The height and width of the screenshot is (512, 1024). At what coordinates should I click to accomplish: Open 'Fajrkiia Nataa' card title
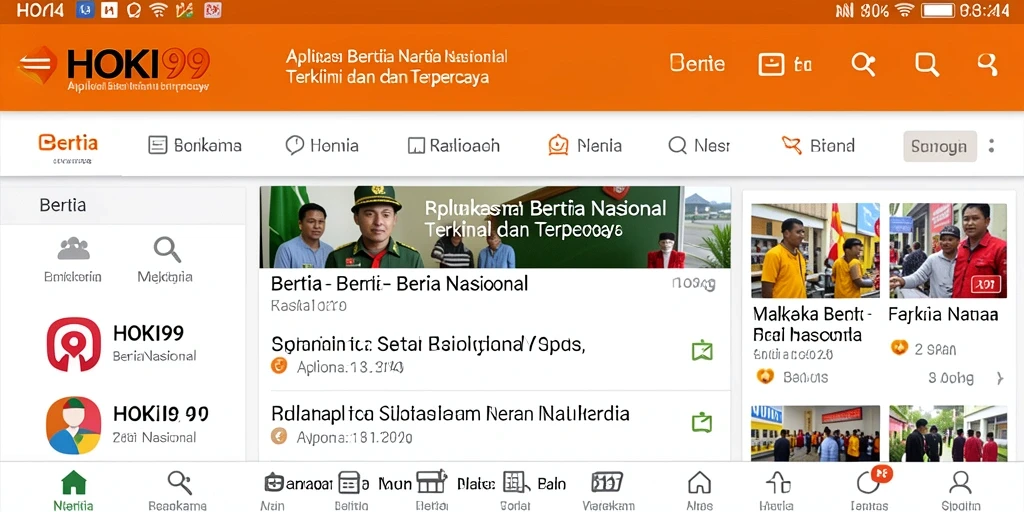point(943,315)
